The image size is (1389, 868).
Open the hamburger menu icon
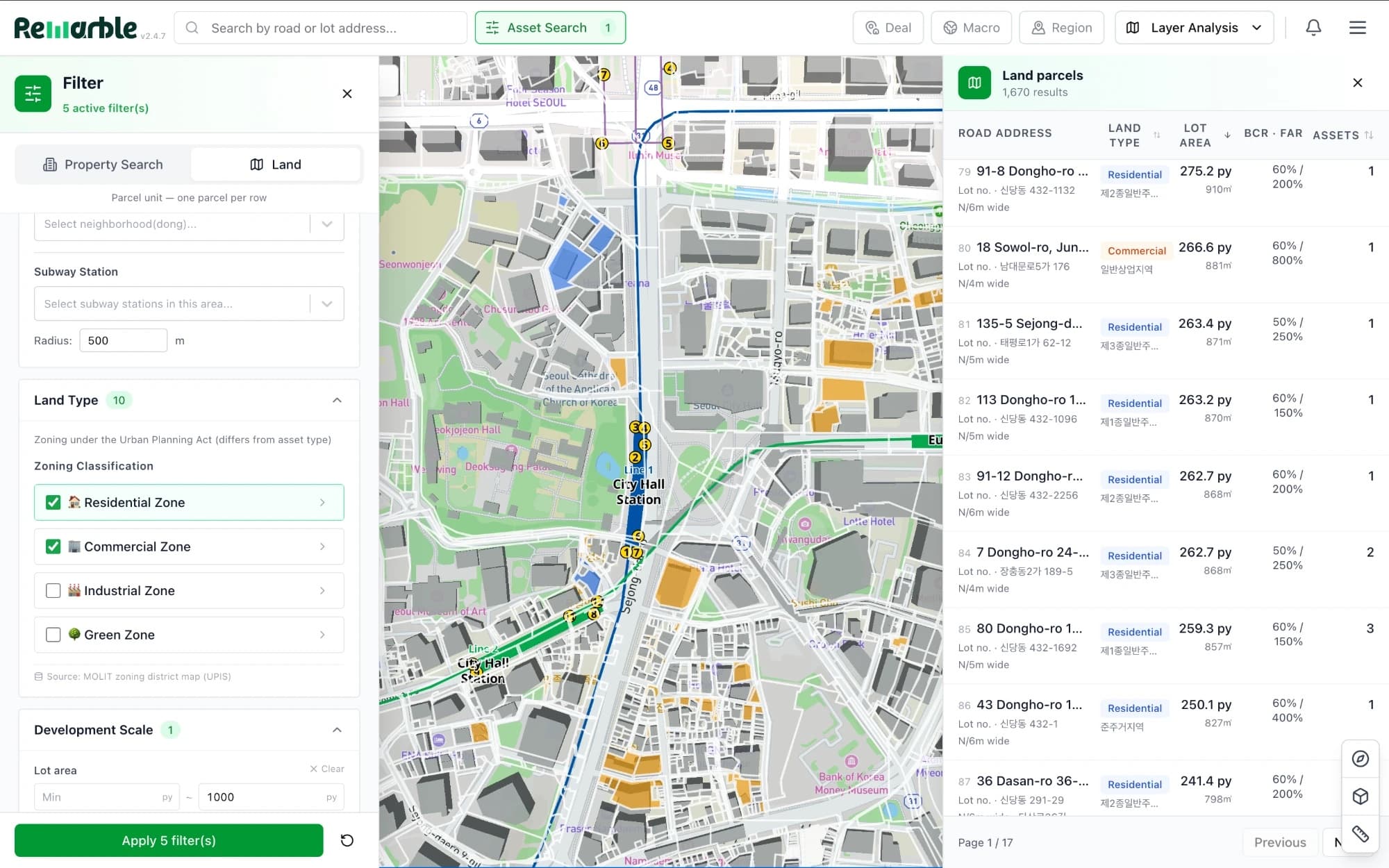click(x=1358, y=28)
